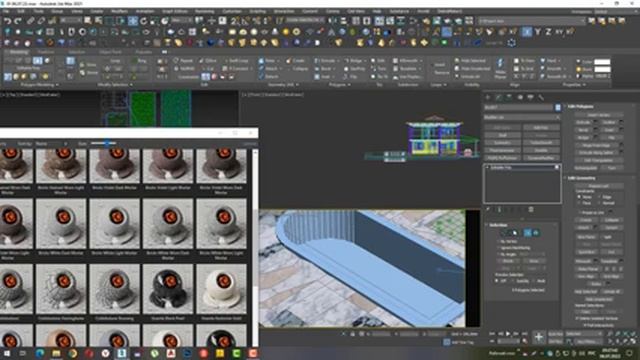Click the Zoom Extents viewport icon
This screenshot has width=640, height=360.
coord(626,333)
